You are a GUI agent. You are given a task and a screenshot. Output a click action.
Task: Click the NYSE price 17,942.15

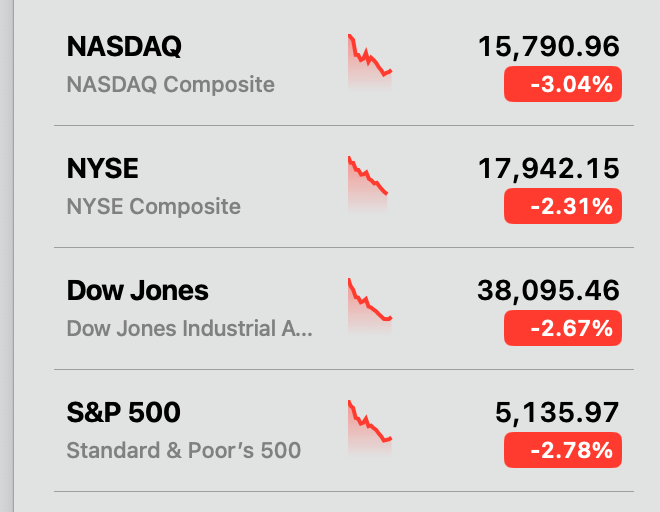pyautogui.click(x=549, y=169)
